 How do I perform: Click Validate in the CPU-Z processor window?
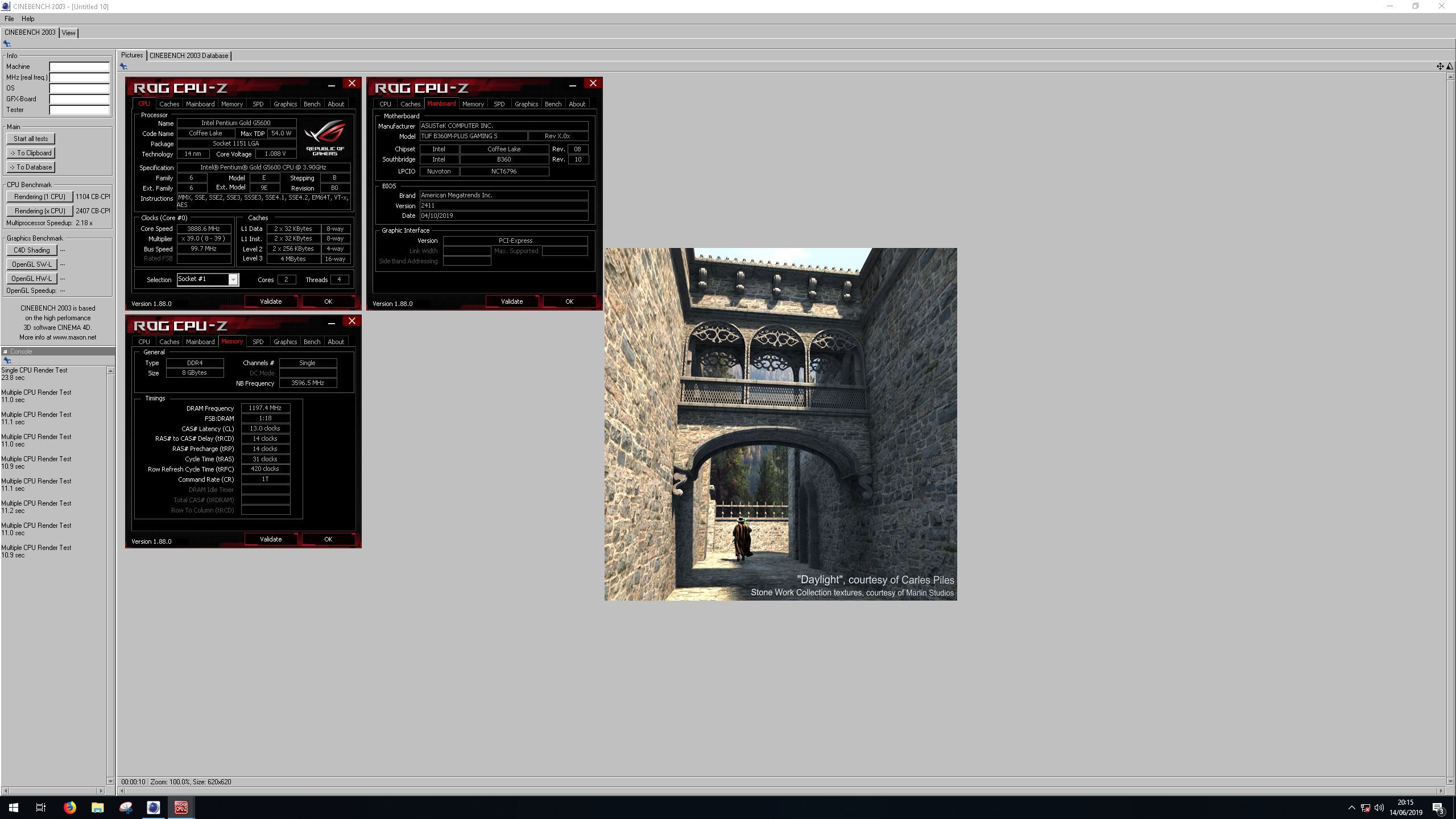coord(271,301)
